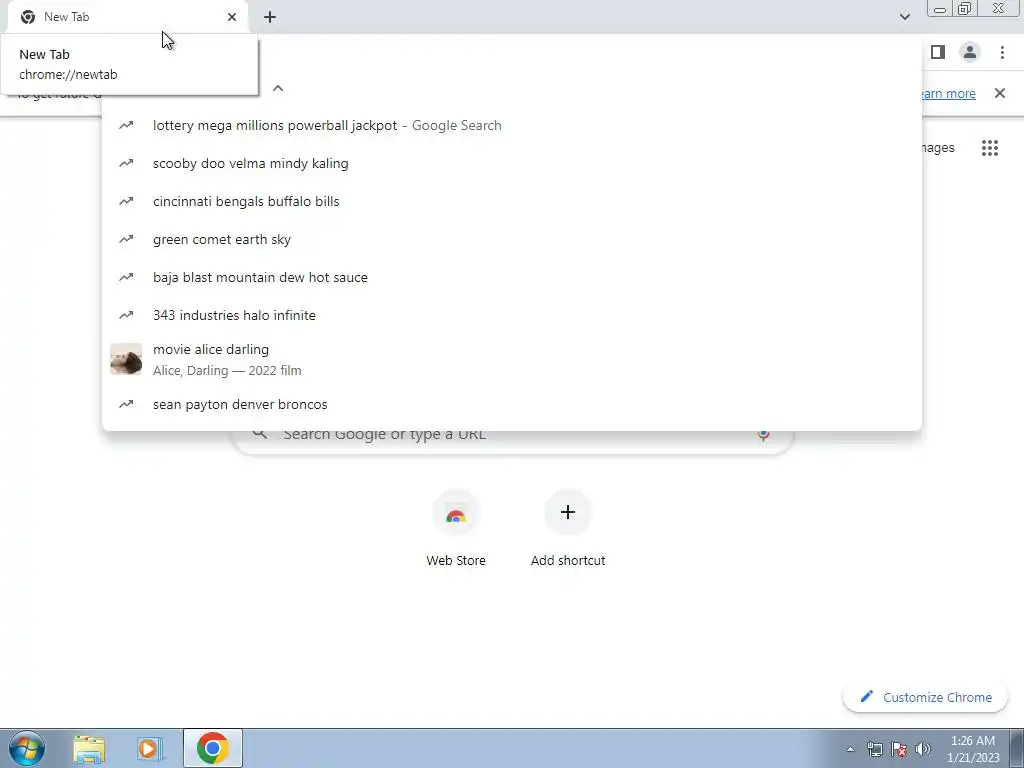
Task: Open the volume speaker icon
Action: tap(923, 749)
